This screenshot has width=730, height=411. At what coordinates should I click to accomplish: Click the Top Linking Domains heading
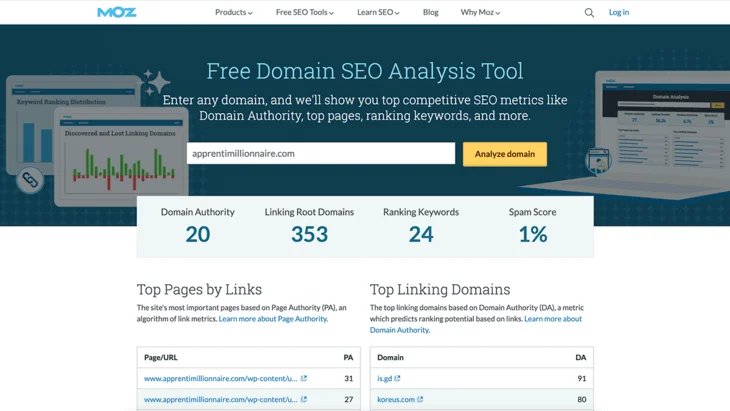440,290
